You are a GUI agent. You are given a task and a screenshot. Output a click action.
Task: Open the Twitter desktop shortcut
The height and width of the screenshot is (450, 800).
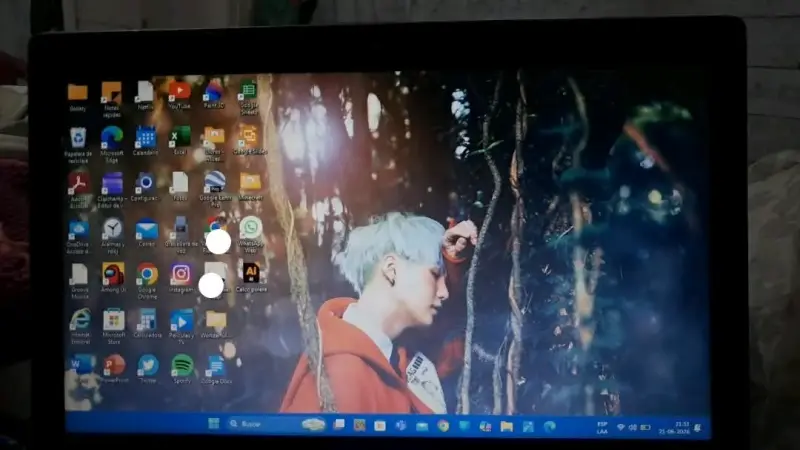(148, 369)
